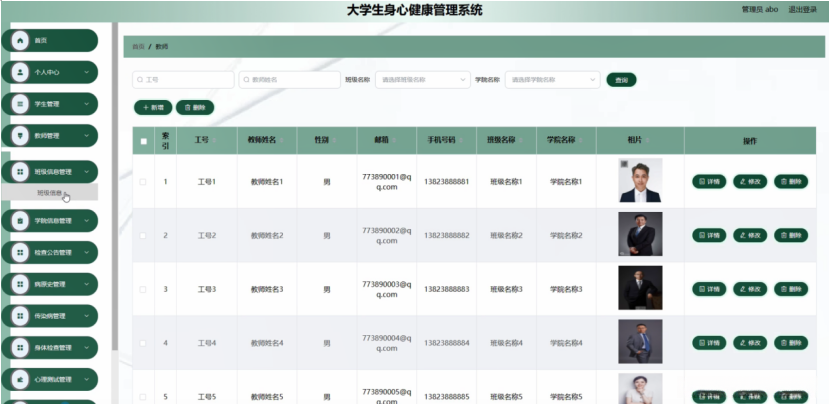Open the photo thumbnail of 教师姓名1
Viewport: 832px width, 407px height.
point(640,180)
